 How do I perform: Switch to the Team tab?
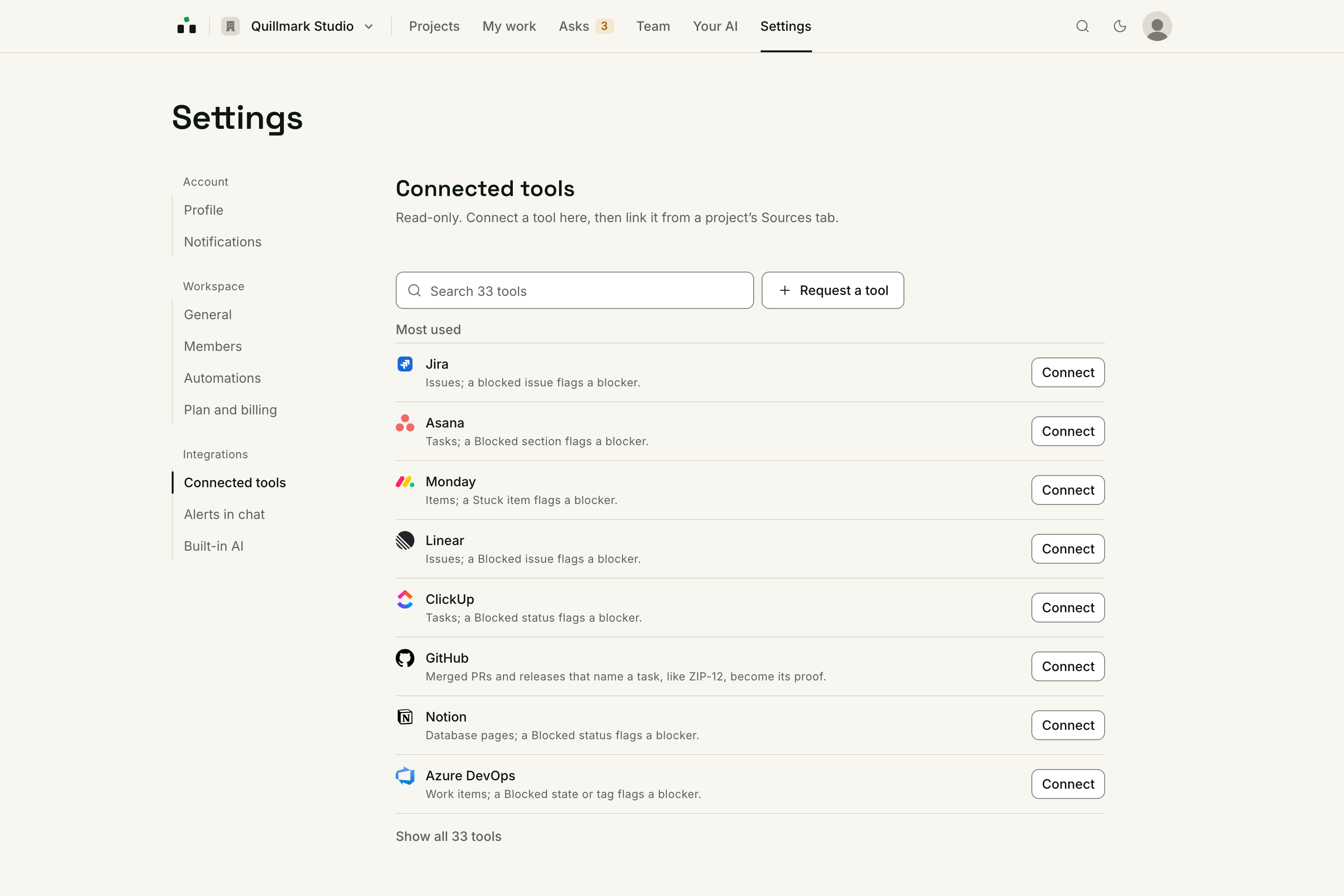[x=653, y=26]
